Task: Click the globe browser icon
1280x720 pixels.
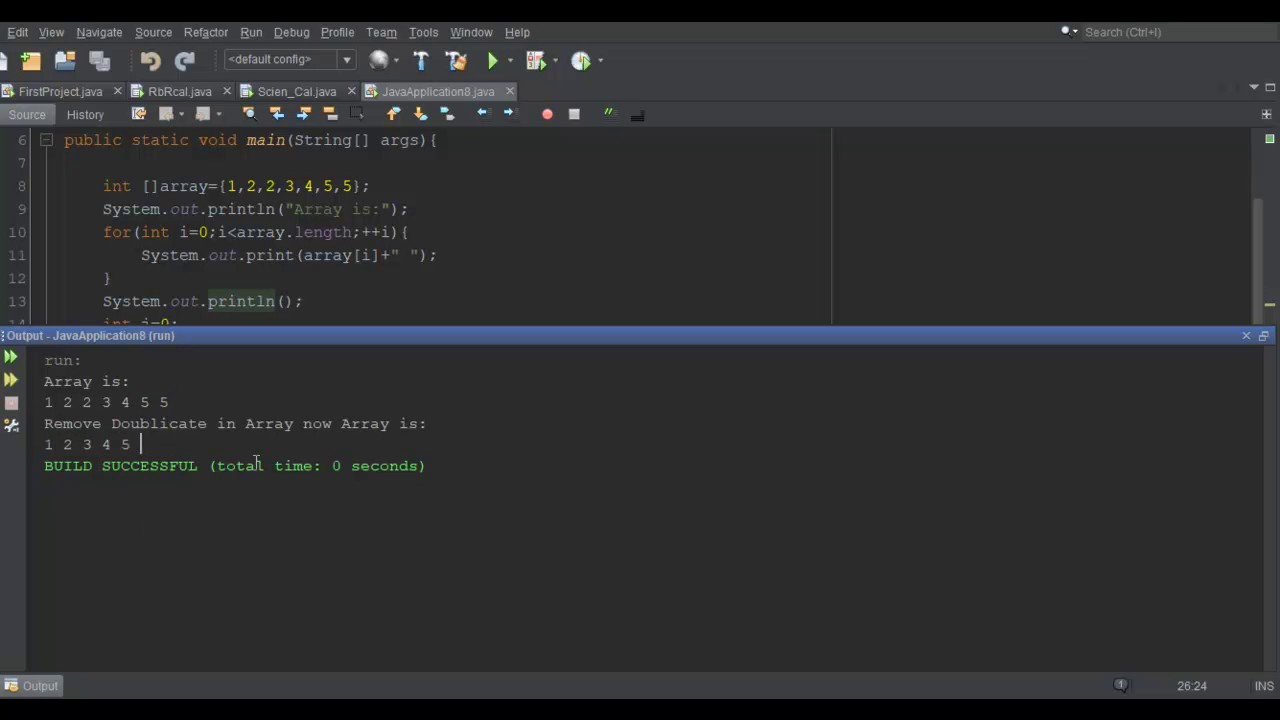Action: click(379, 60)
